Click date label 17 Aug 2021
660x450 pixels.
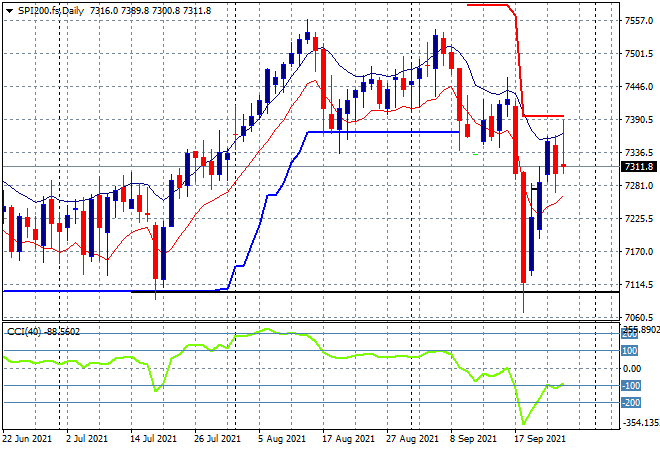[348, 439]
